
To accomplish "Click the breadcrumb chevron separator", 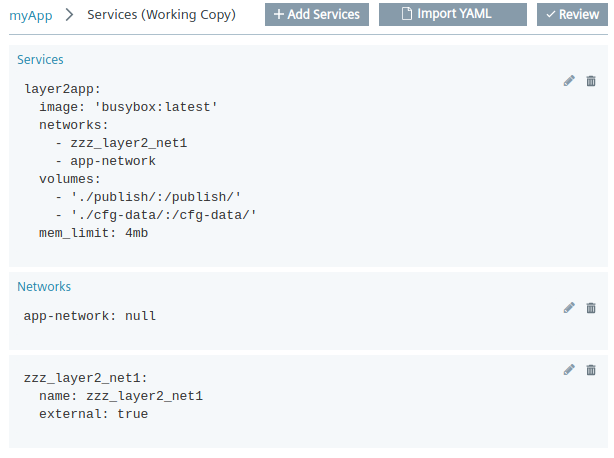I will (70, 16).
